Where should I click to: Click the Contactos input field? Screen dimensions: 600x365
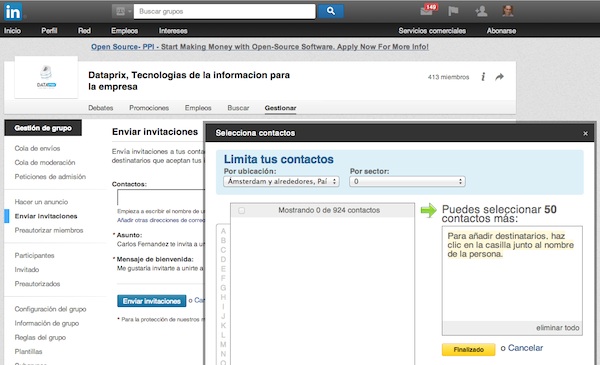(x=161, y=197)
